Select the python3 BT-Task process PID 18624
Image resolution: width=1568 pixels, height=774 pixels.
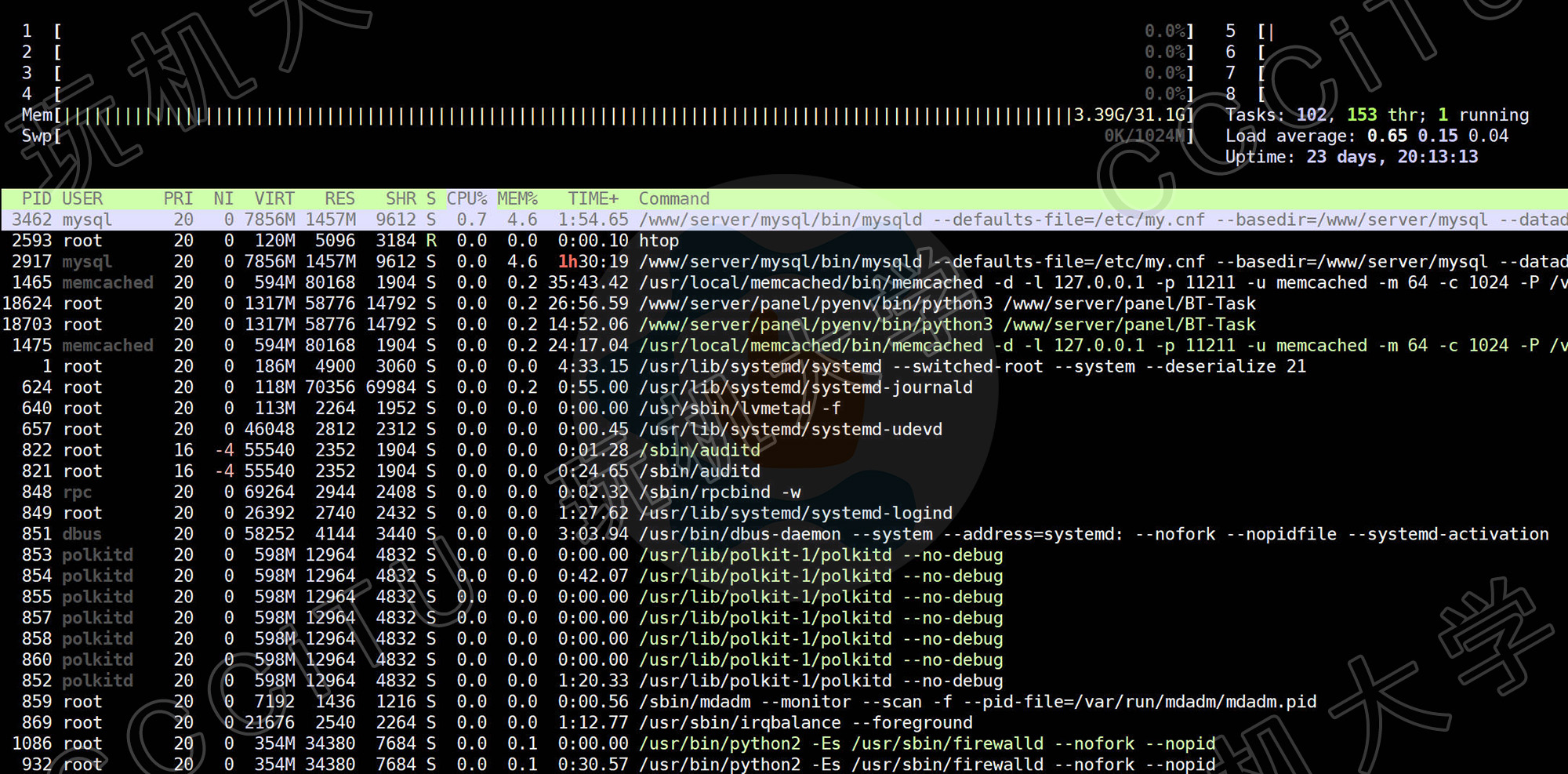pos(784,304)
